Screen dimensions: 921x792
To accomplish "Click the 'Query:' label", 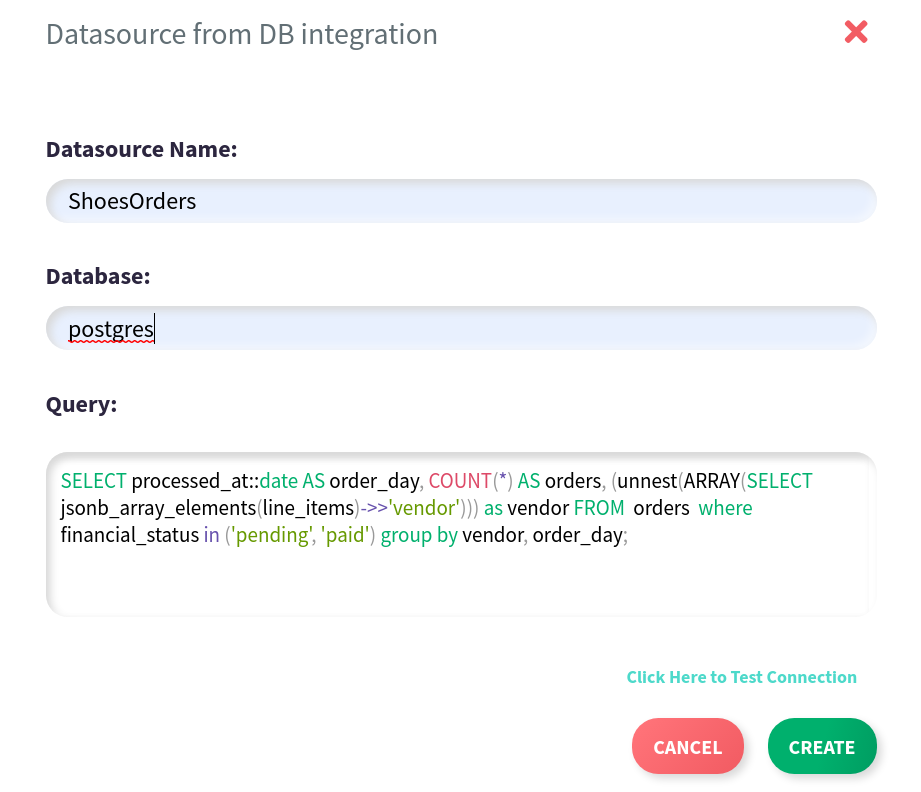I will [81, 404].
